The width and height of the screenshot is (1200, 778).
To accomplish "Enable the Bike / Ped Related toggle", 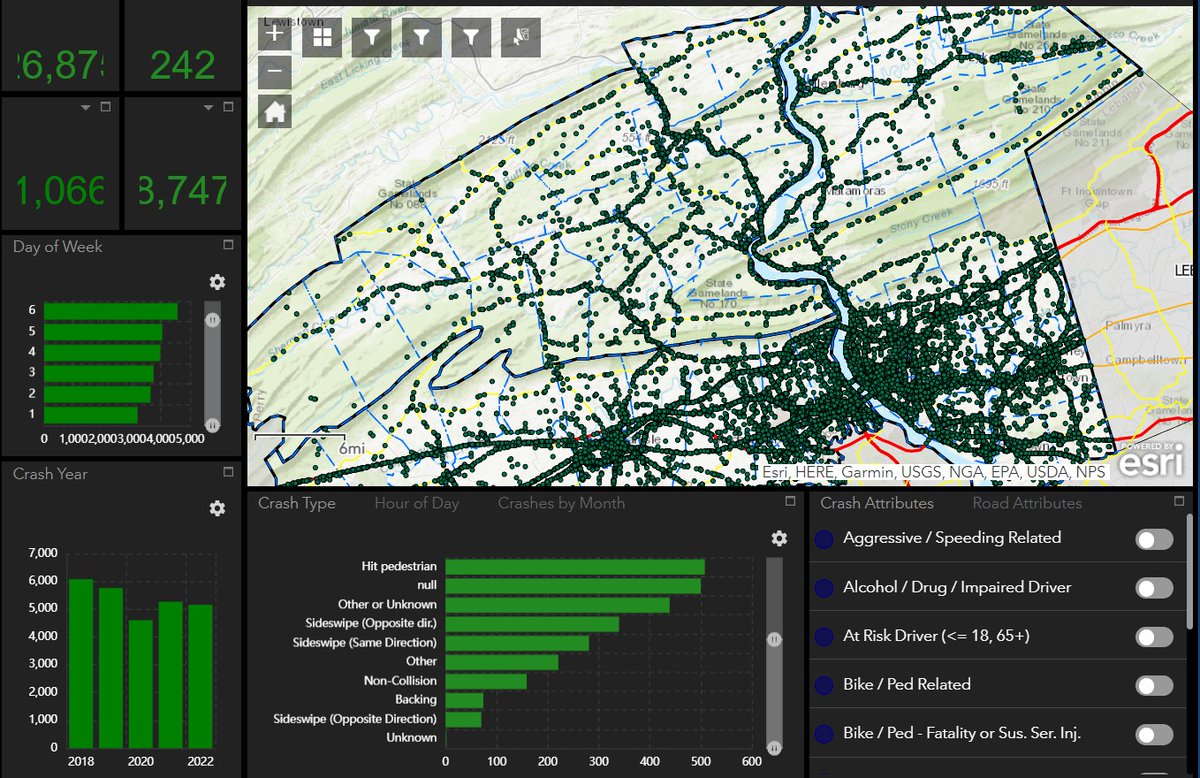I will [x=1156, y=684].
